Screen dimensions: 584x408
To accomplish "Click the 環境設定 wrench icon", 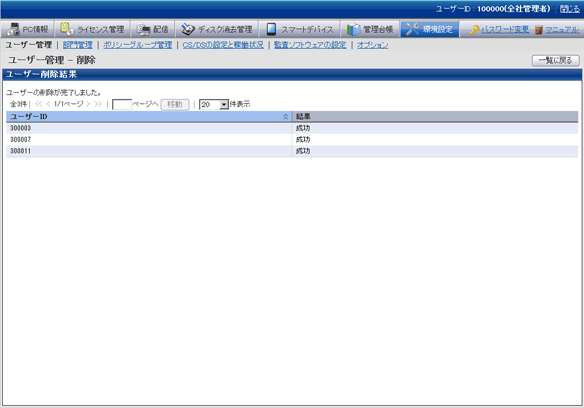I will [412, 29].
